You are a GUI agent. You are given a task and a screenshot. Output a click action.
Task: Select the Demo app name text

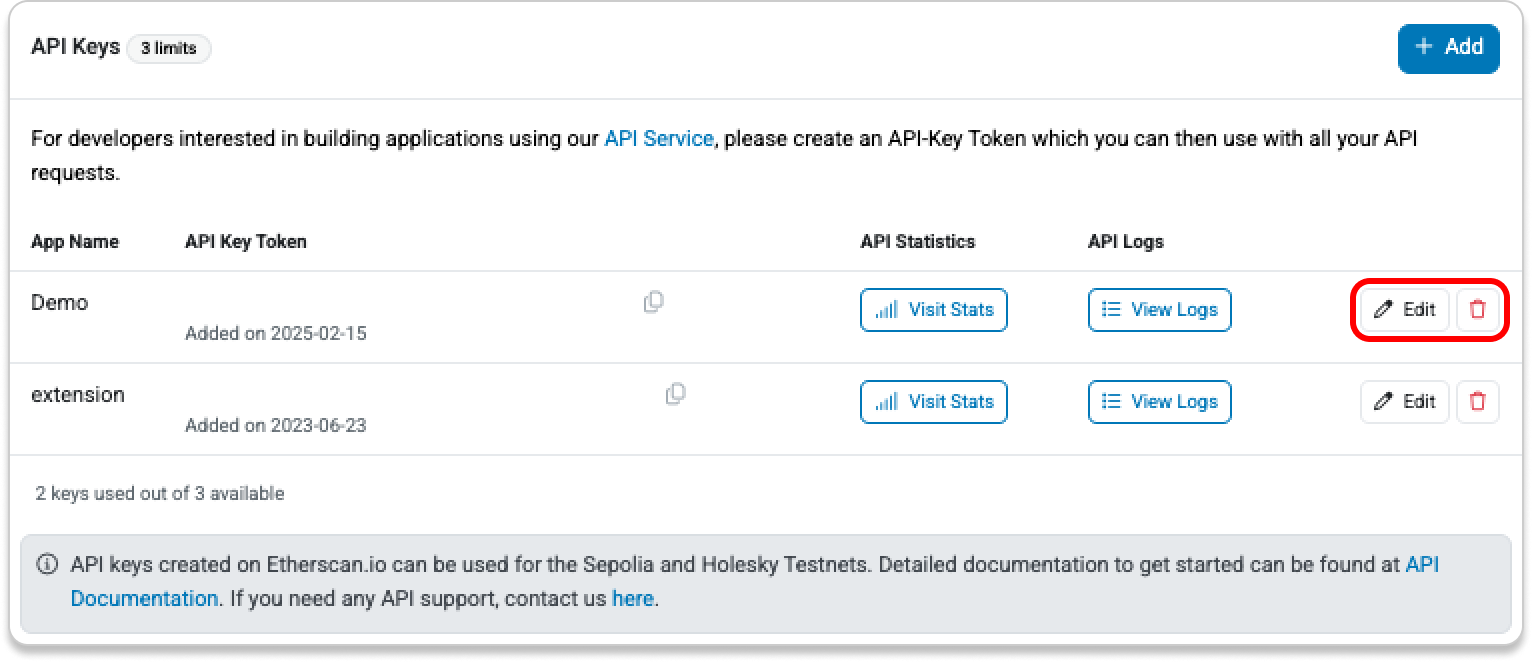pyautogui.click(x=60, y=302)
